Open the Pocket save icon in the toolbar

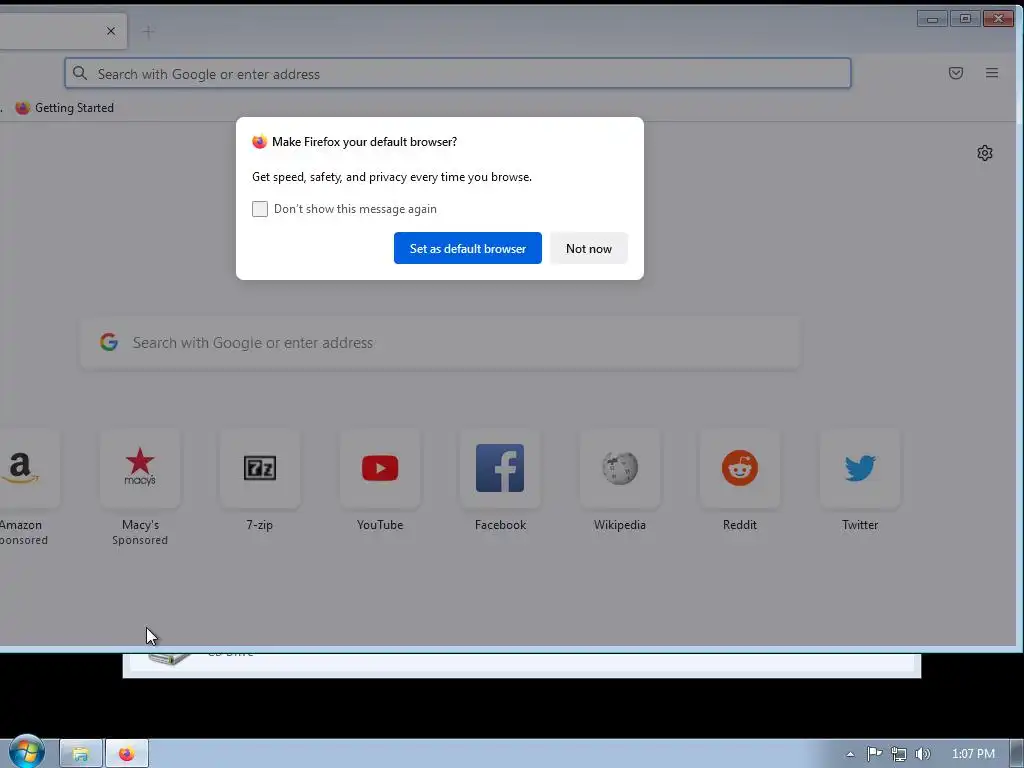[955, 73]
